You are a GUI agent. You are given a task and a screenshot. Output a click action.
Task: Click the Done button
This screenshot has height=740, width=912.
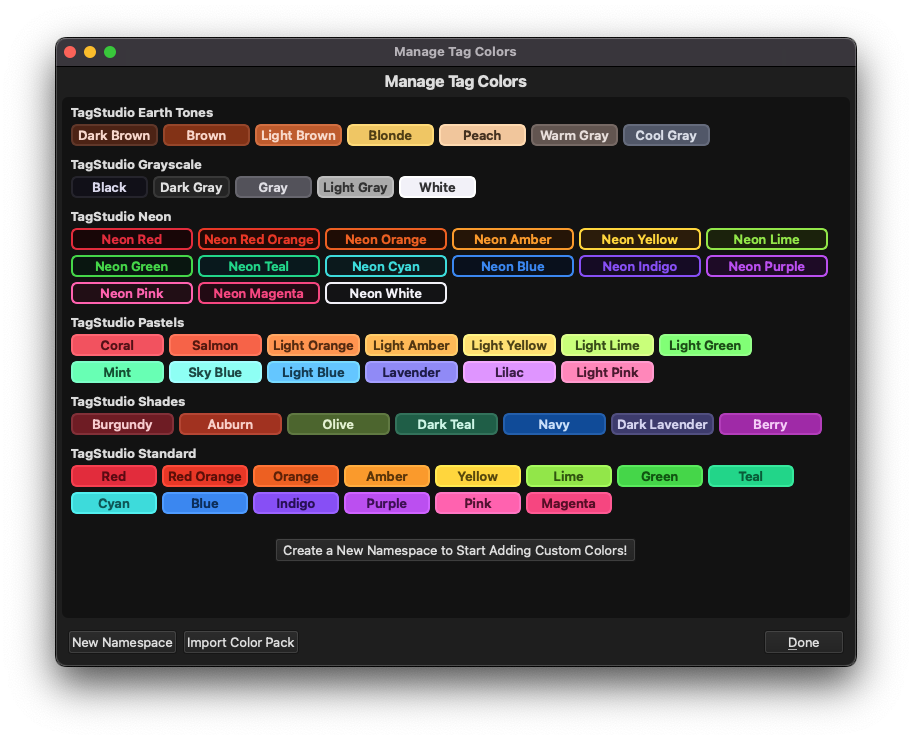[x=803, y=642]
